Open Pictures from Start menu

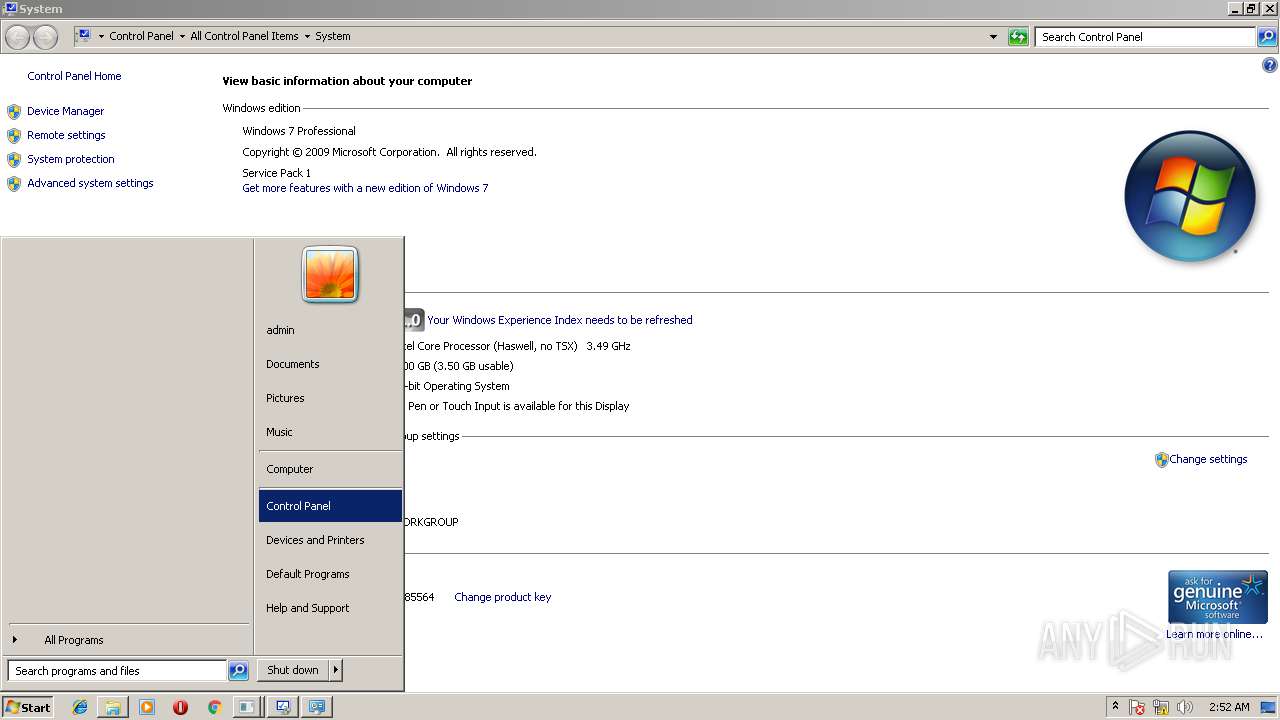click(x=330, y=398)
